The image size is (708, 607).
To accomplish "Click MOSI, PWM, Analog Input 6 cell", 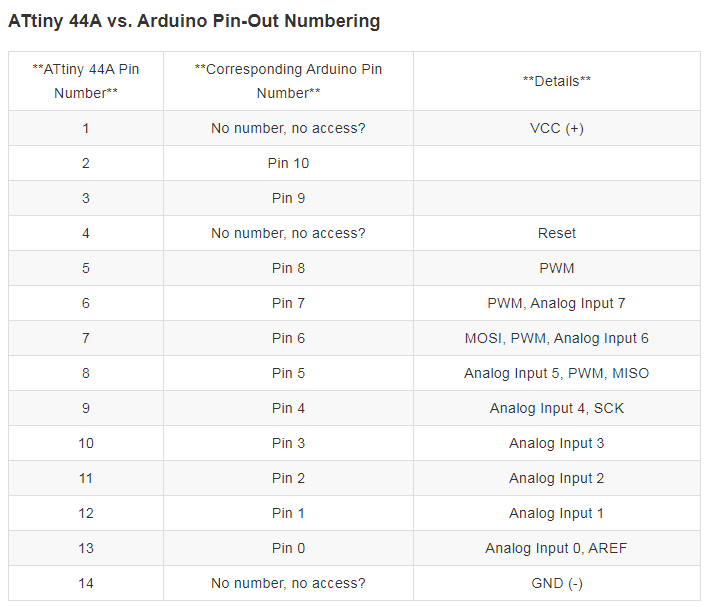I will pos(557,338).
